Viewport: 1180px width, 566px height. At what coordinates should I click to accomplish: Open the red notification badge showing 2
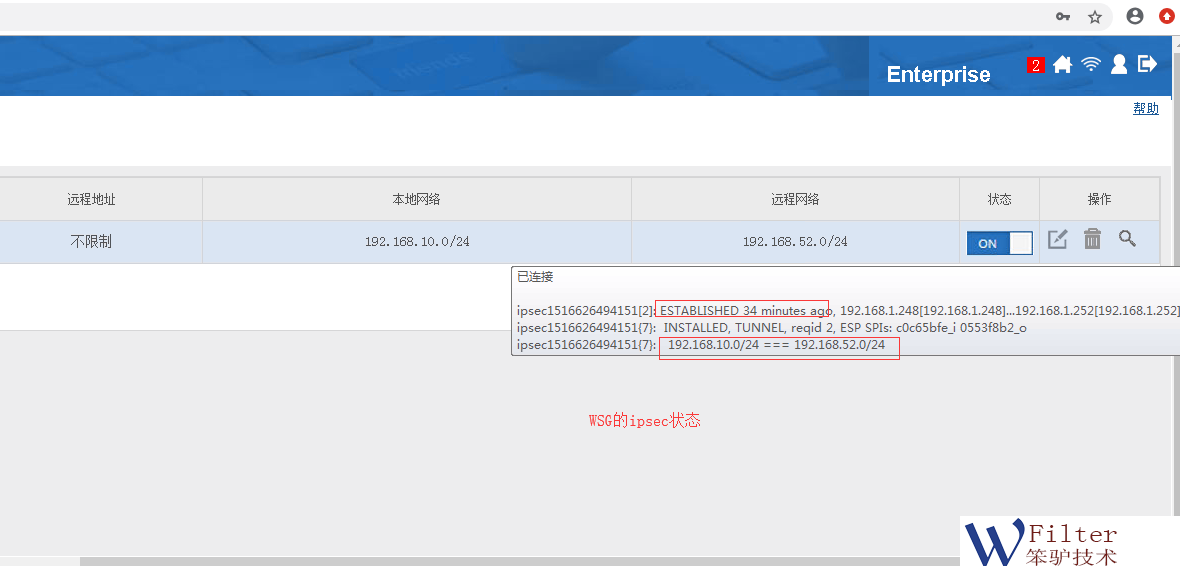[x=1036, y=65]
